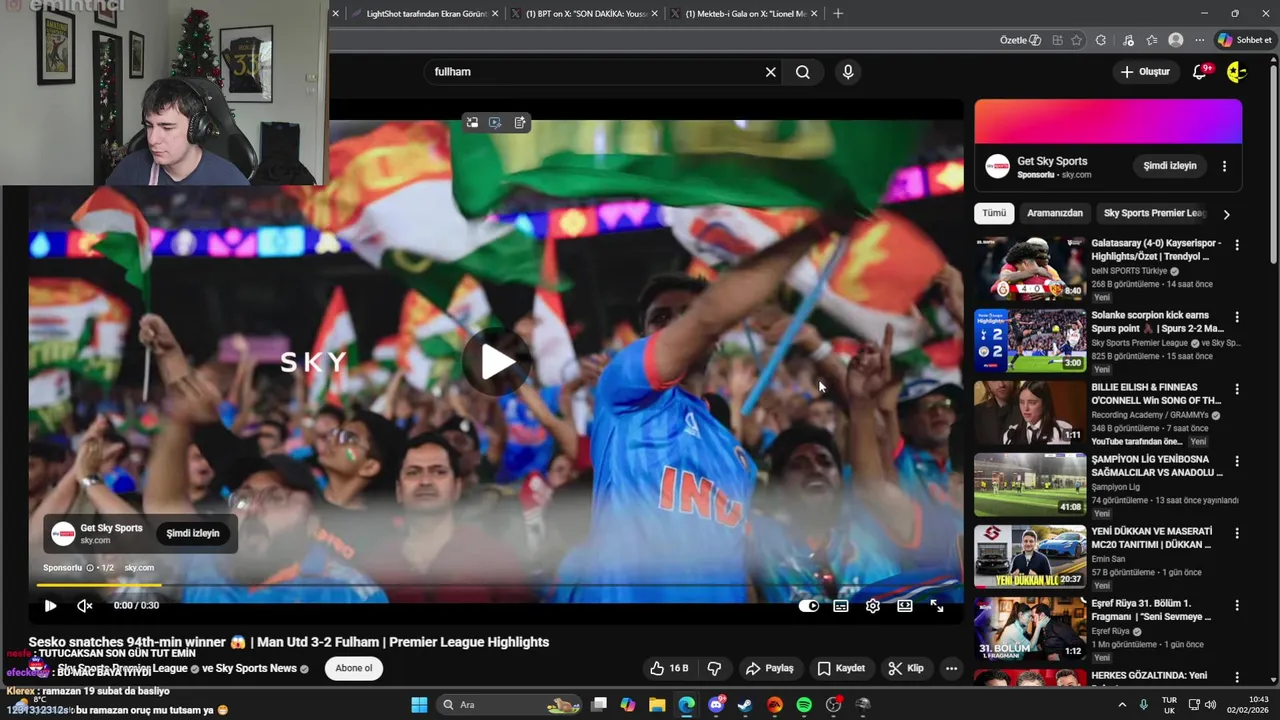Click Şimdi izleyin in the sidebar Sky Sports ad
The image size is (1280, 720).
(x=1170, y=166)
